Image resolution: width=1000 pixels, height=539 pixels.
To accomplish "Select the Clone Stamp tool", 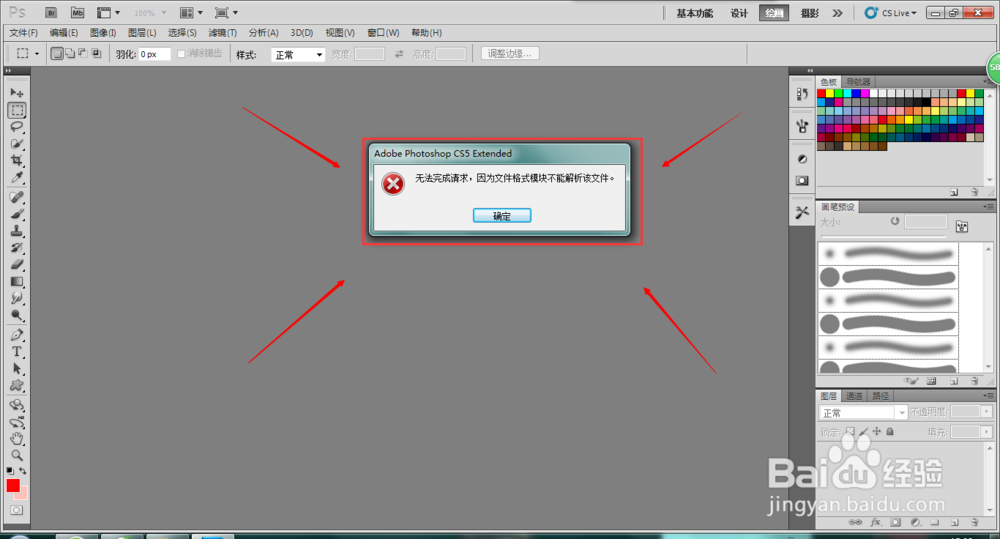I will (x=17, y=231).
